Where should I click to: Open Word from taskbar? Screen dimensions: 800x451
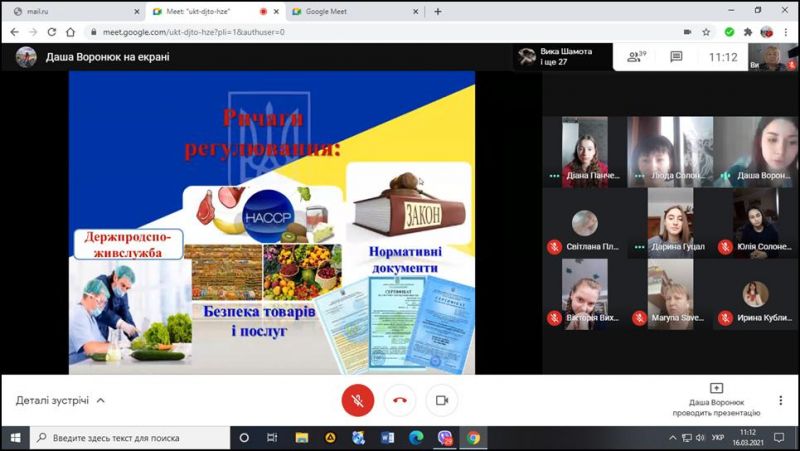(x=387, y=438)
